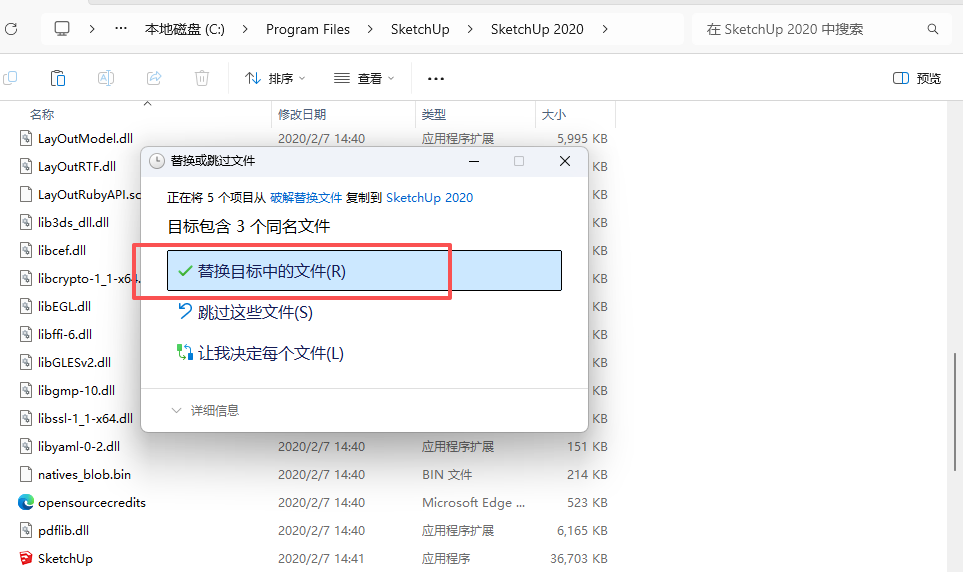
Task: Go to 本地磁盘 (C:) in address bar
Action: [x=184, y=29]
